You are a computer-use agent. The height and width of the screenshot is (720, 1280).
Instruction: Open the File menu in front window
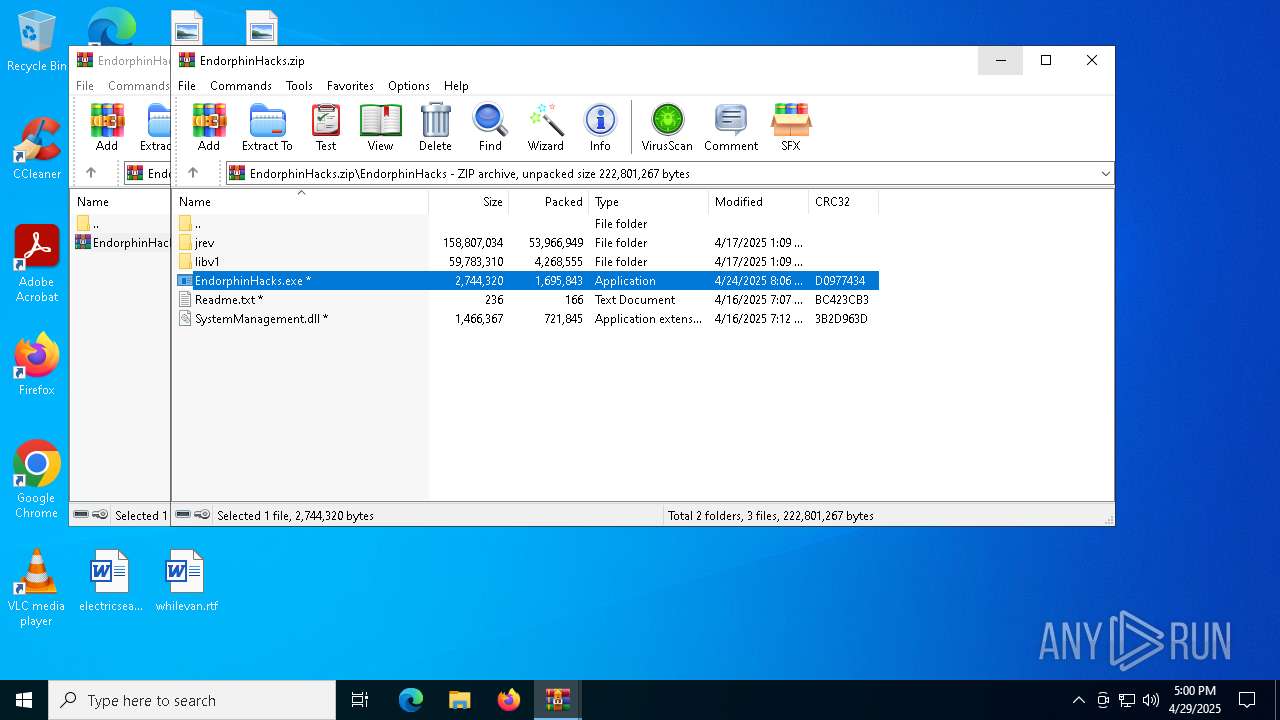(x=187, y=86)
